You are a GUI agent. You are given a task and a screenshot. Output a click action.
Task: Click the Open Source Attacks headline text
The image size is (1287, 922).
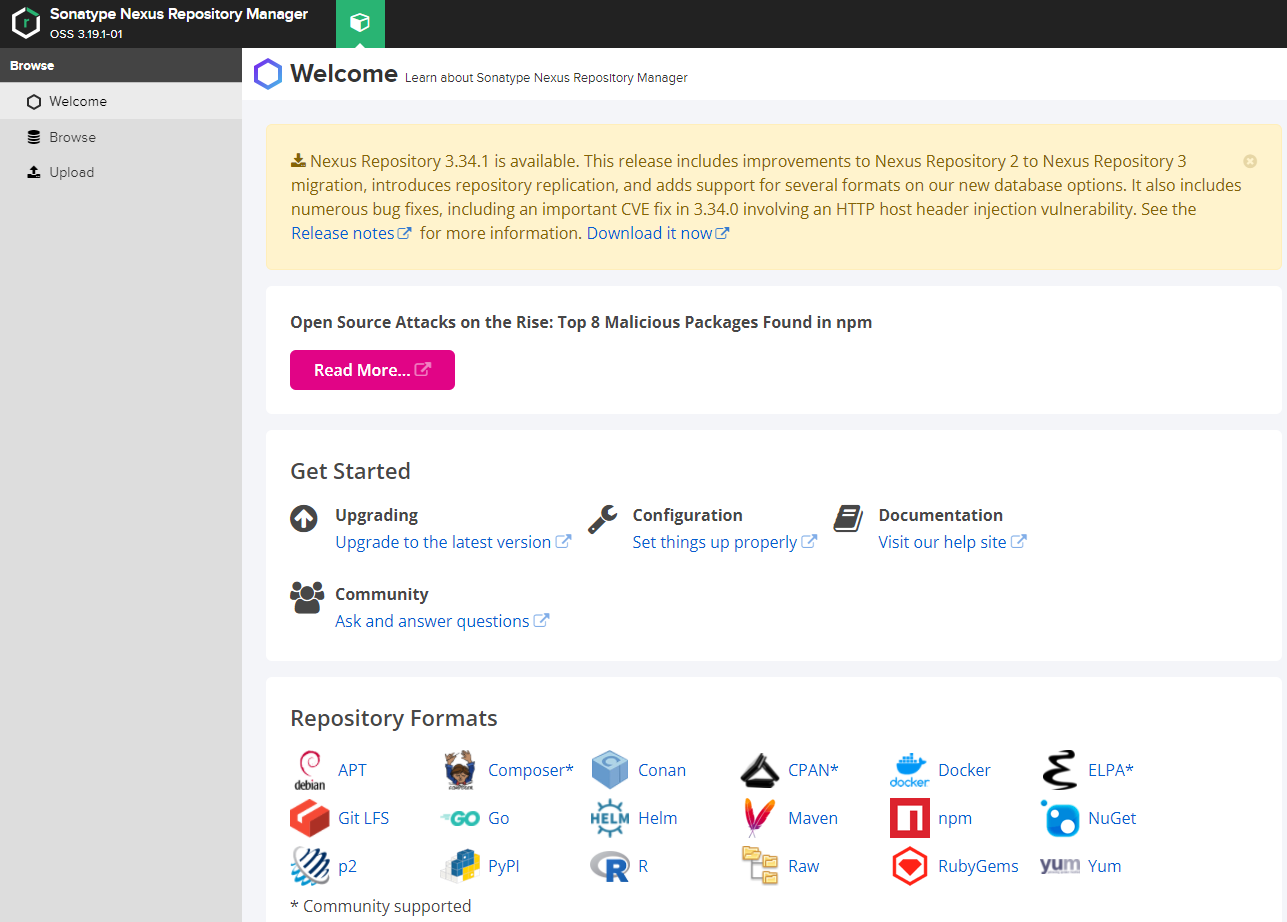[581, 322]
